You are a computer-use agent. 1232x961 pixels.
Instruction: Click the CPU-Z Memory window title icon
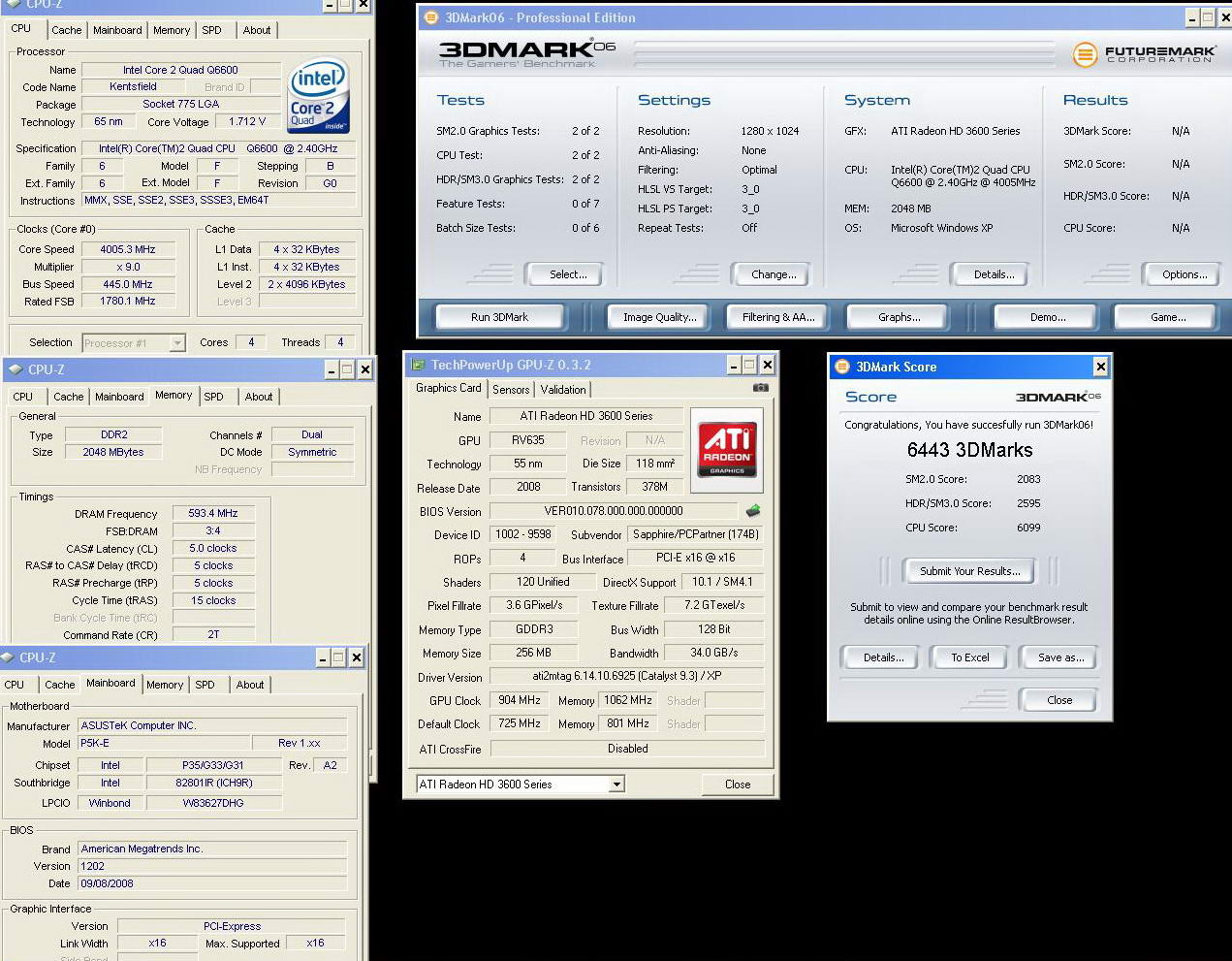16,369
